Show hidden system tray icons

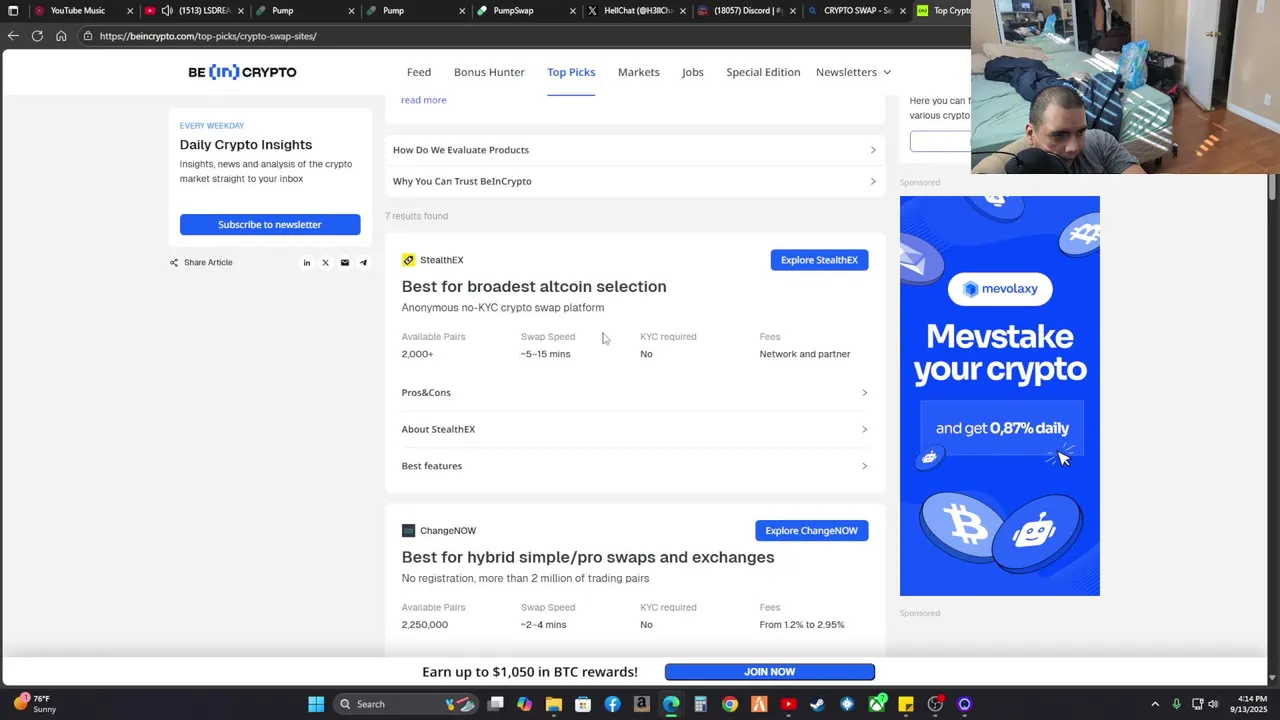click(x=1155, y=704)
